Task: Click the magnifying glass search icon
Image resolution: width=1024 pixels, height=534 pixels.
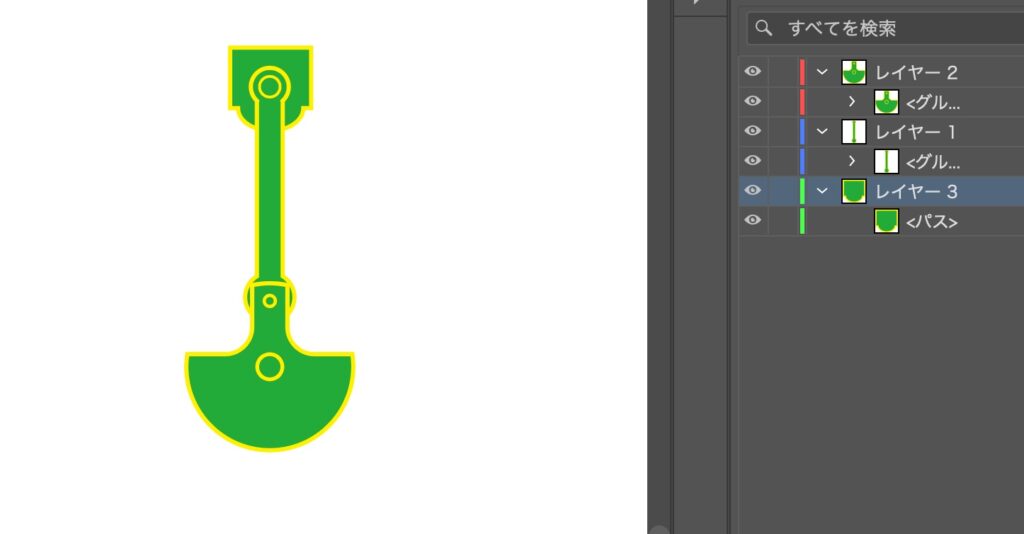Action: (765, 28)
